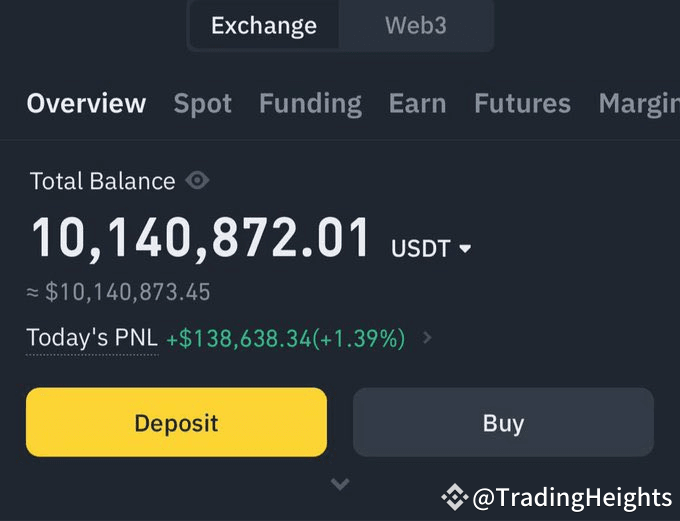Select the Funding tab

tap(310, 103)
